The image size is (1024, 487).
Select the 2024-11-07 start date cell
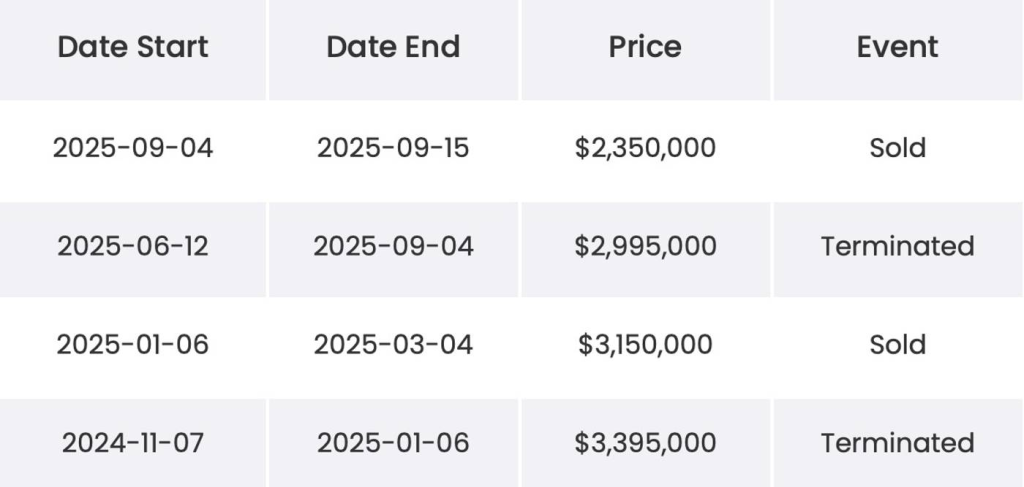tap(133, 443)
